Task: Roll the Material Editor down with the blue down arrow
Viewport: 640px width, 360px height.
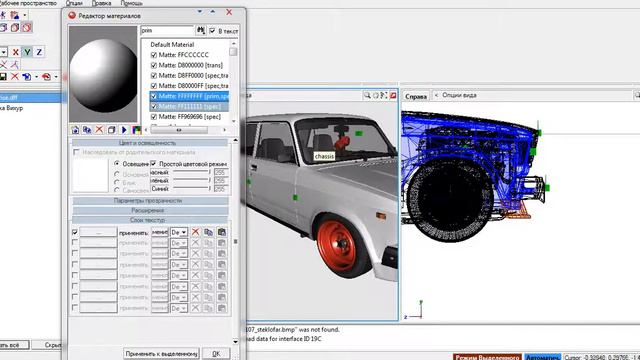Action: 200,11
